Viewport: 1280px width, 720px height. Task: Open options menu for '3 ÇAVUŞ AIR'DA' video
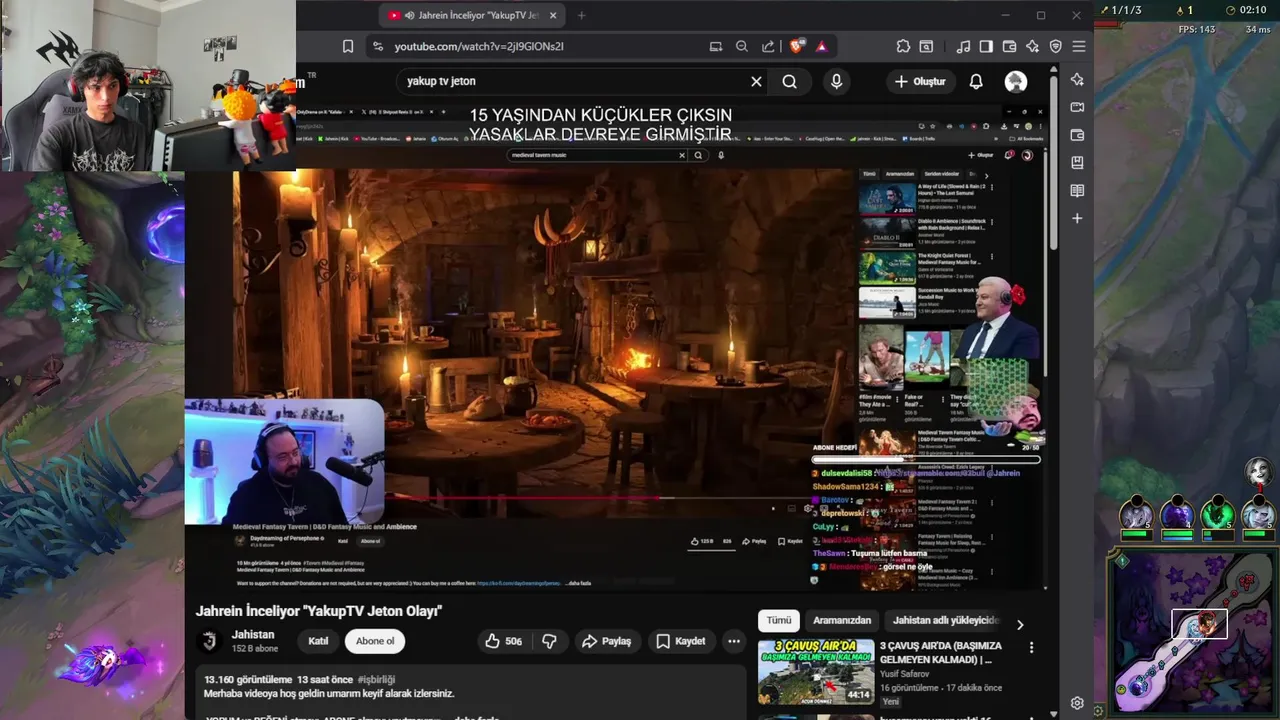(x=1031, y=648)
